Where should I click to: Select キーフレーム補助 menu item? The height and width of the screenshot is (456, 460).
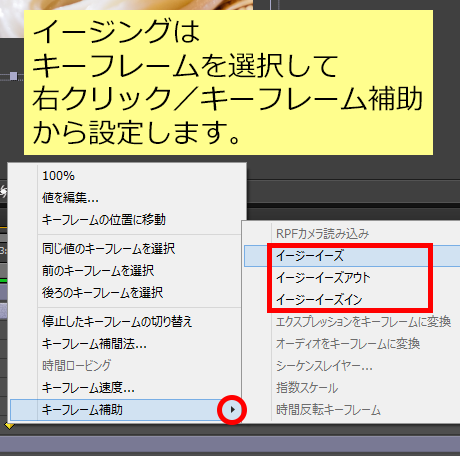126,410
